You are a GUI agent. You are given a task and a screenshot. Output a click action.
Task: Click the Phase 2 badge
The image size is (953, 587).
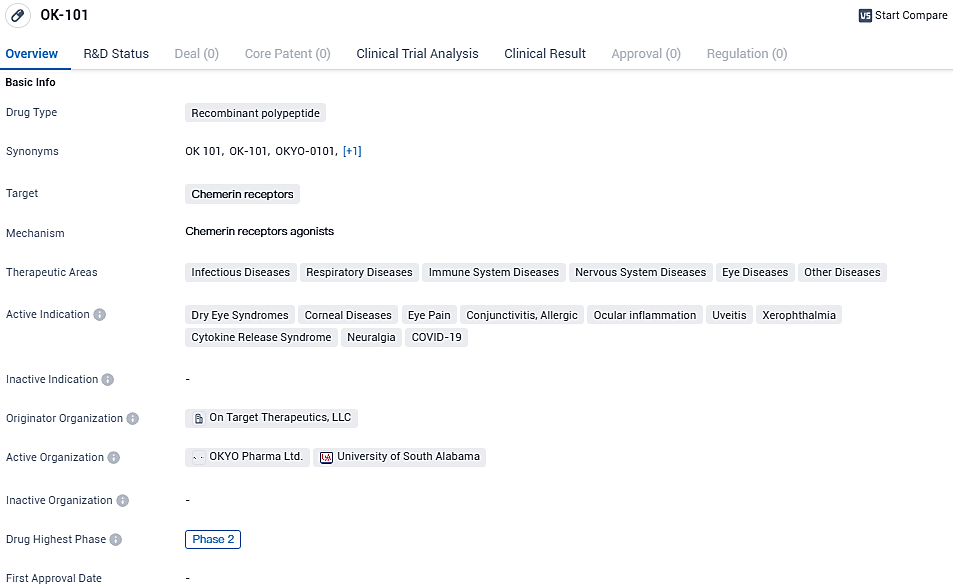click(213, 539)
